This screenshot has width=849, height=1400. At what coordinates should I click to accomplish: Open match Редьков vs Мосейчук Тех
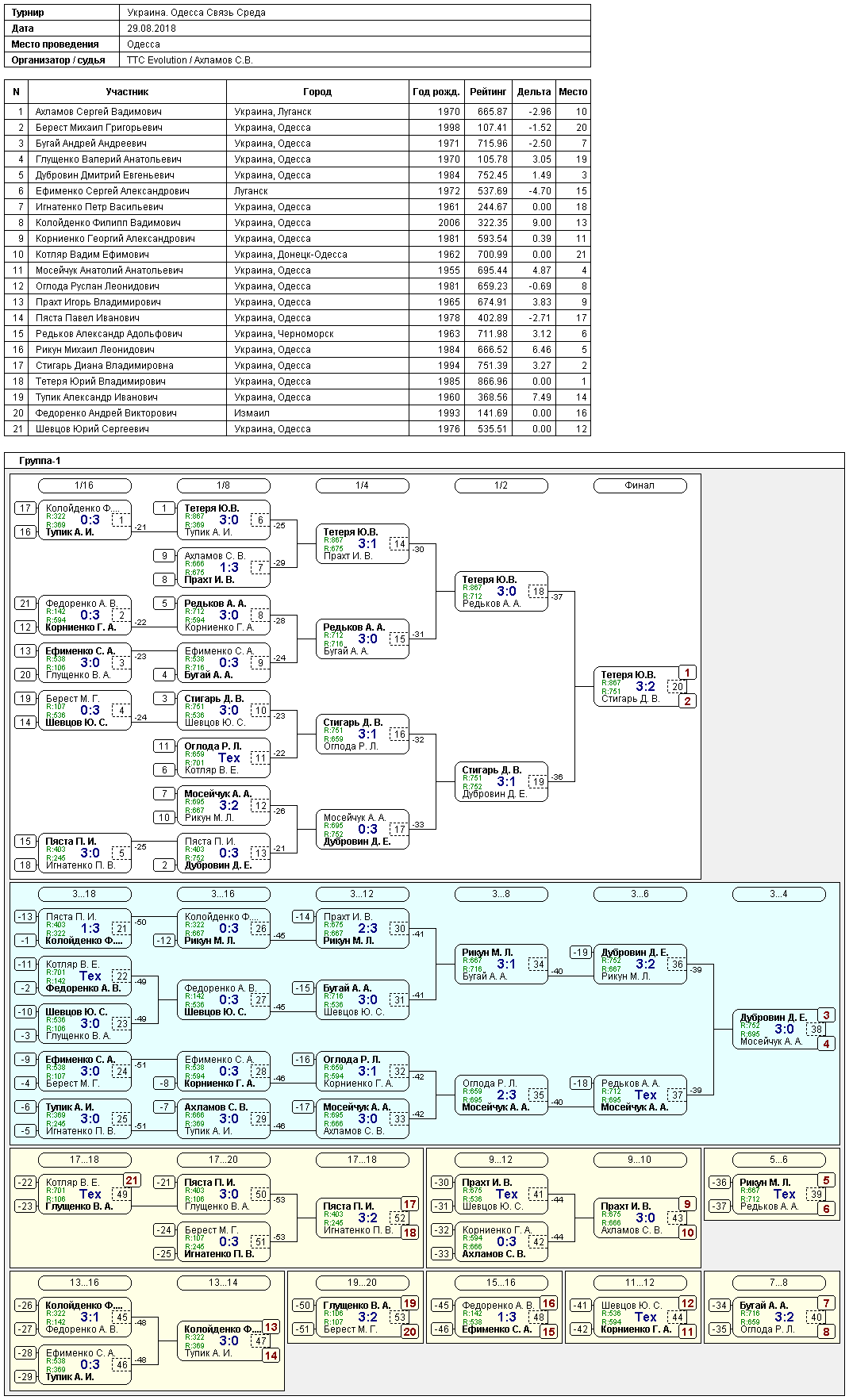(x=640, y=1095)
